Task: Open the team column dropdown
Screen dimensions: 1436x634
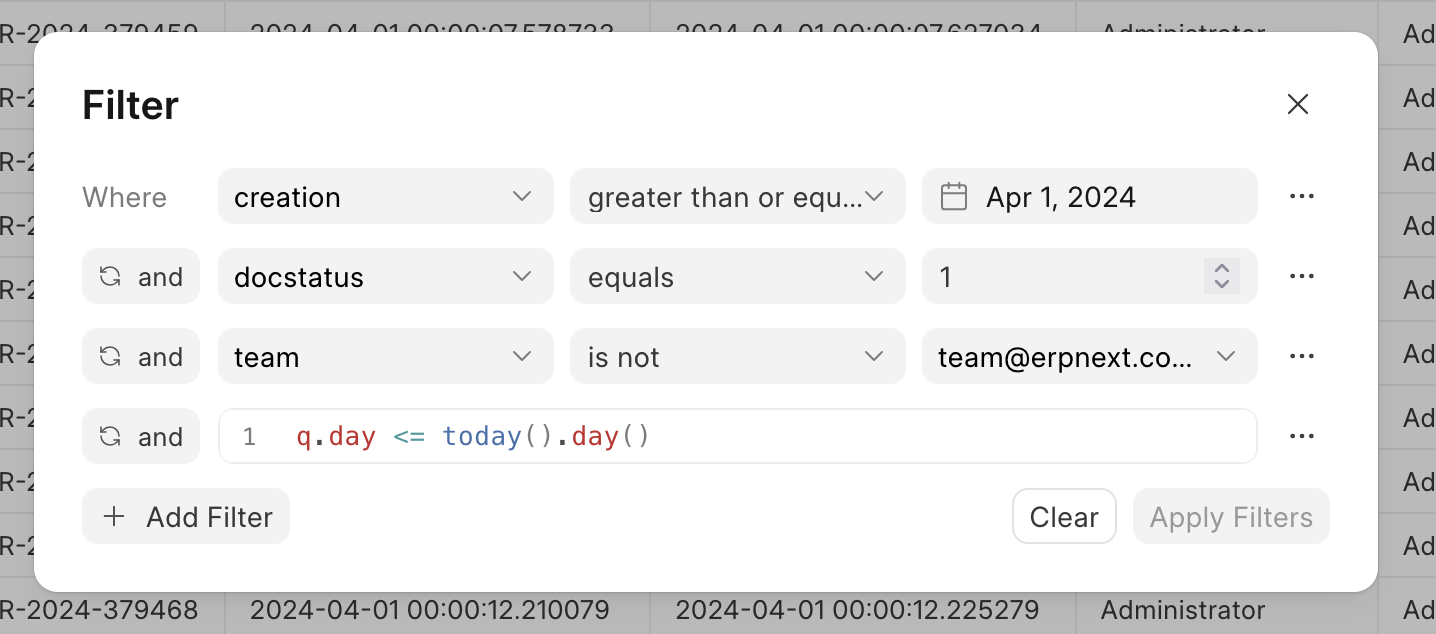Action: (x=385, y=356)
